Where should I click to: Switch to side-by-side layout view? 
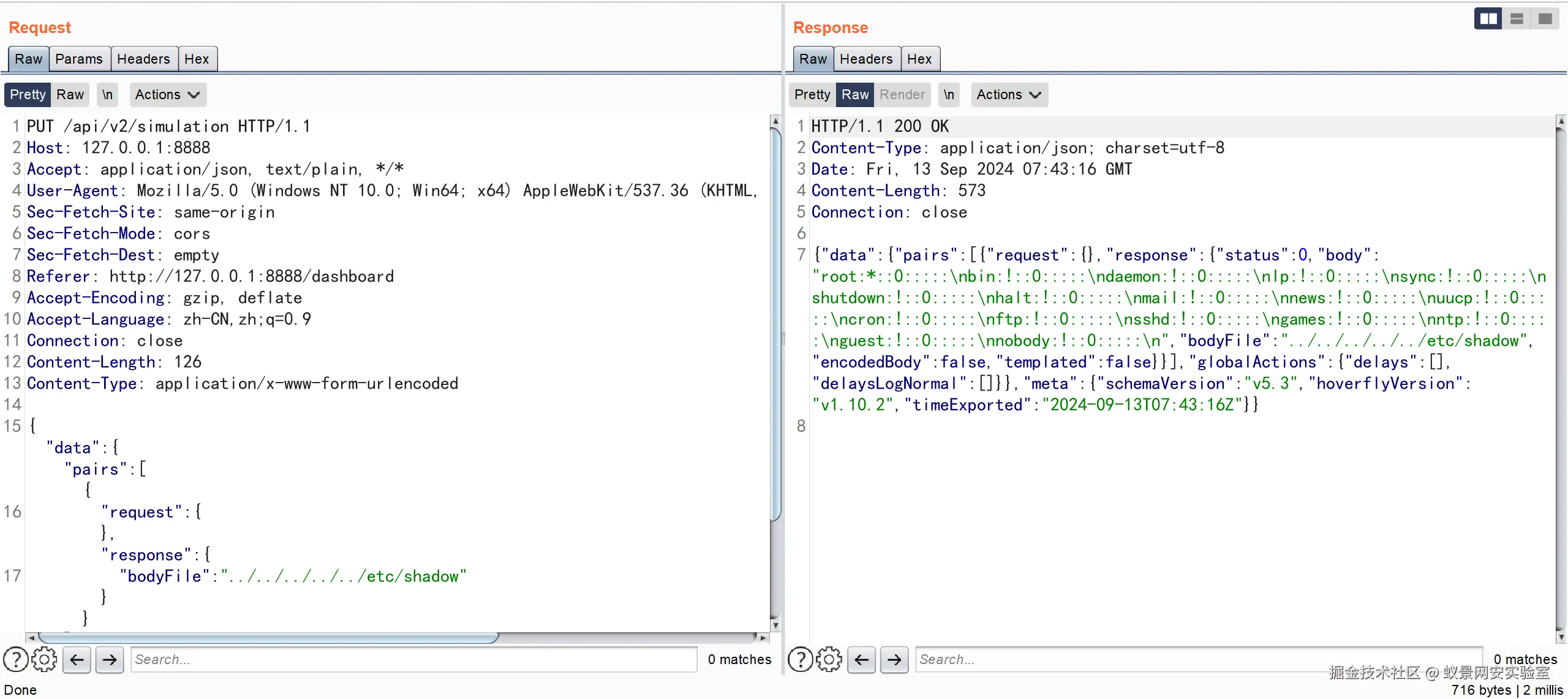coord(1488,19)
